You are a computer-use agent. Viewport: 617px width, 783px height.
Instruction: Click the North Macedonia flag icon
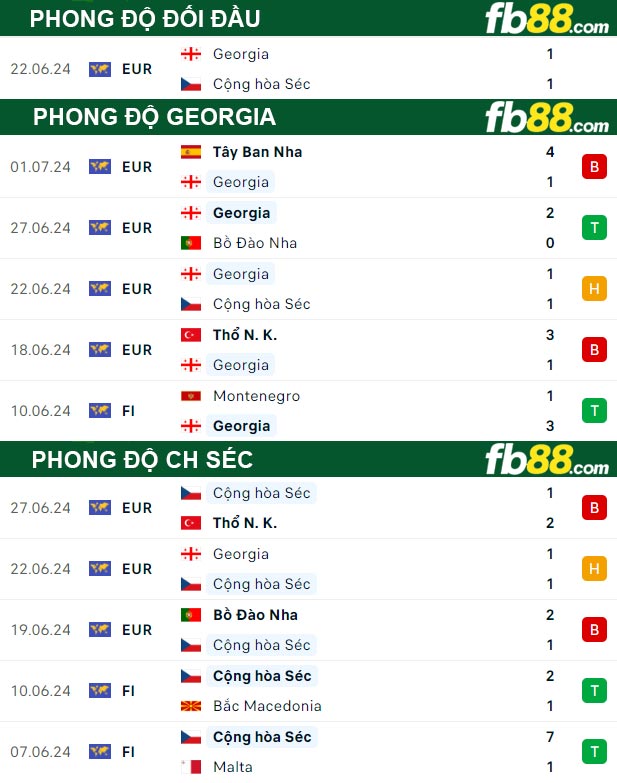point(191,706)
